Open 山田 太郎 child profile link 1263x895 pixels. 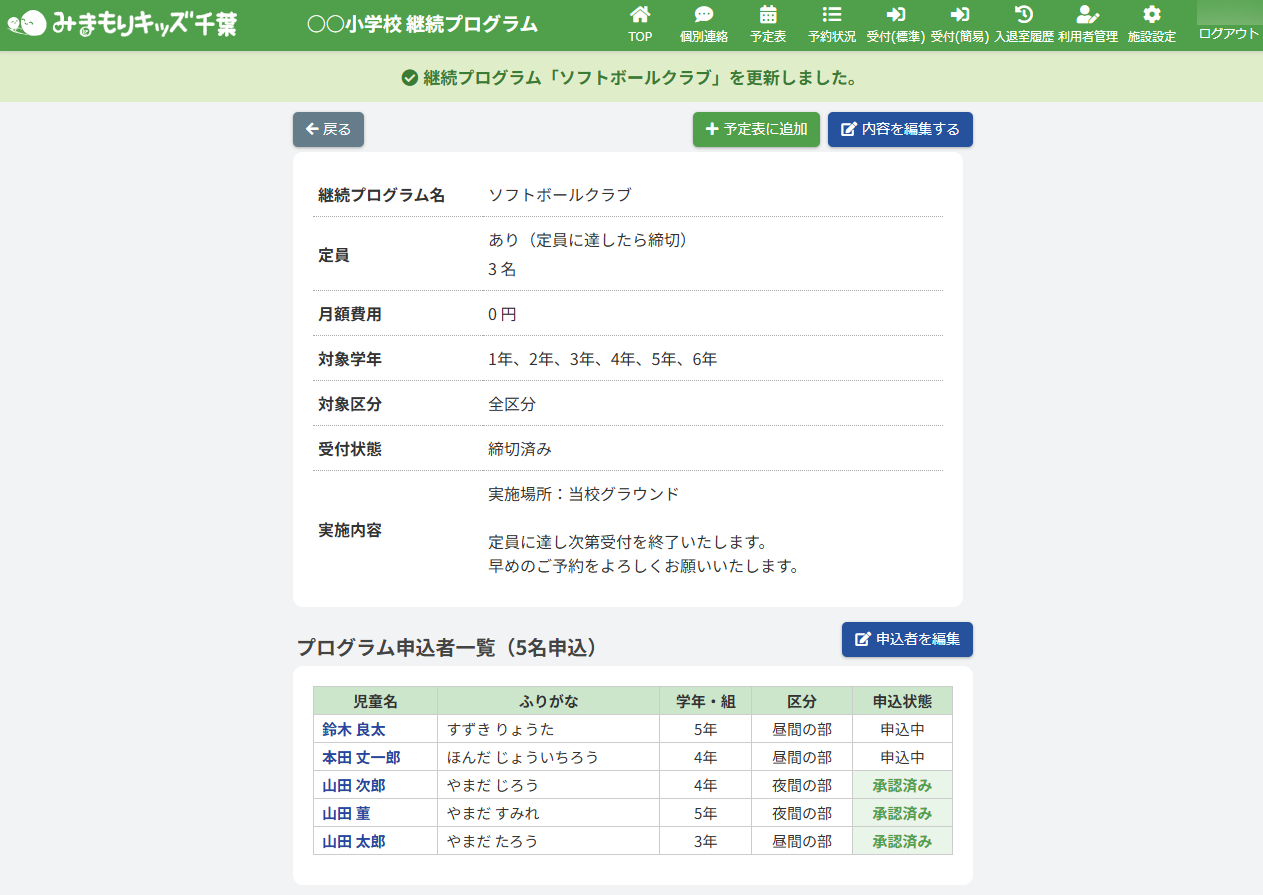coord(354,841)
